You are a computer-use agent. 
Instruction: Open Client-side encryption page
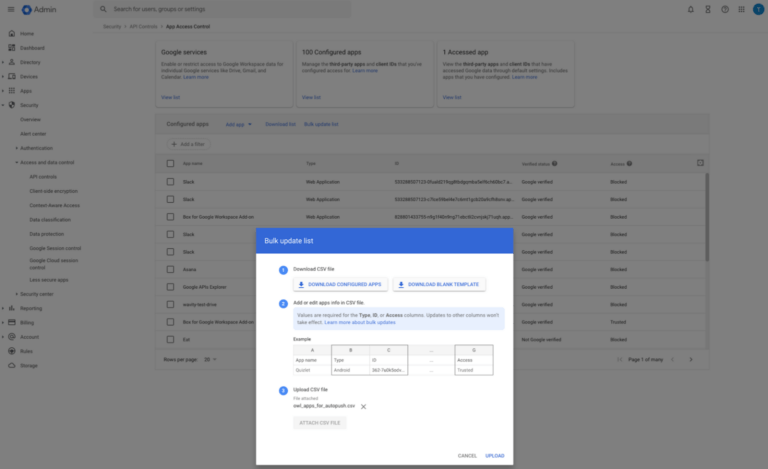[x=53, y=191]
